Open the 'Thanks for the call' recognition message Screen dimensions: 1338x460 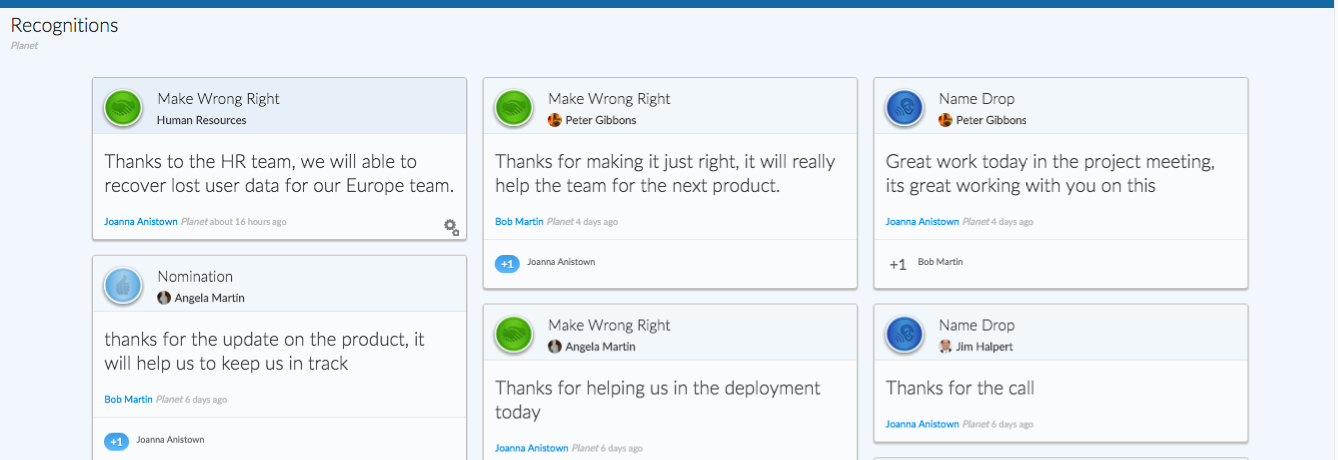[x=960, y=388]
